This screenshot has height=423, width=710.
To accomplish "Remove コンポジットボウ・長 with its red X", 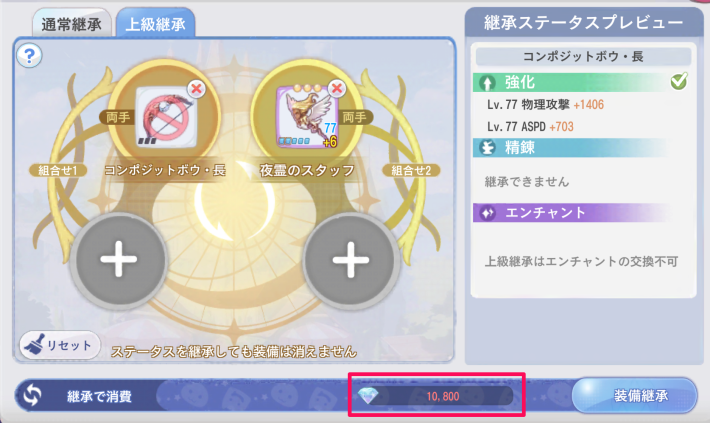I will (x=197, y=88).
